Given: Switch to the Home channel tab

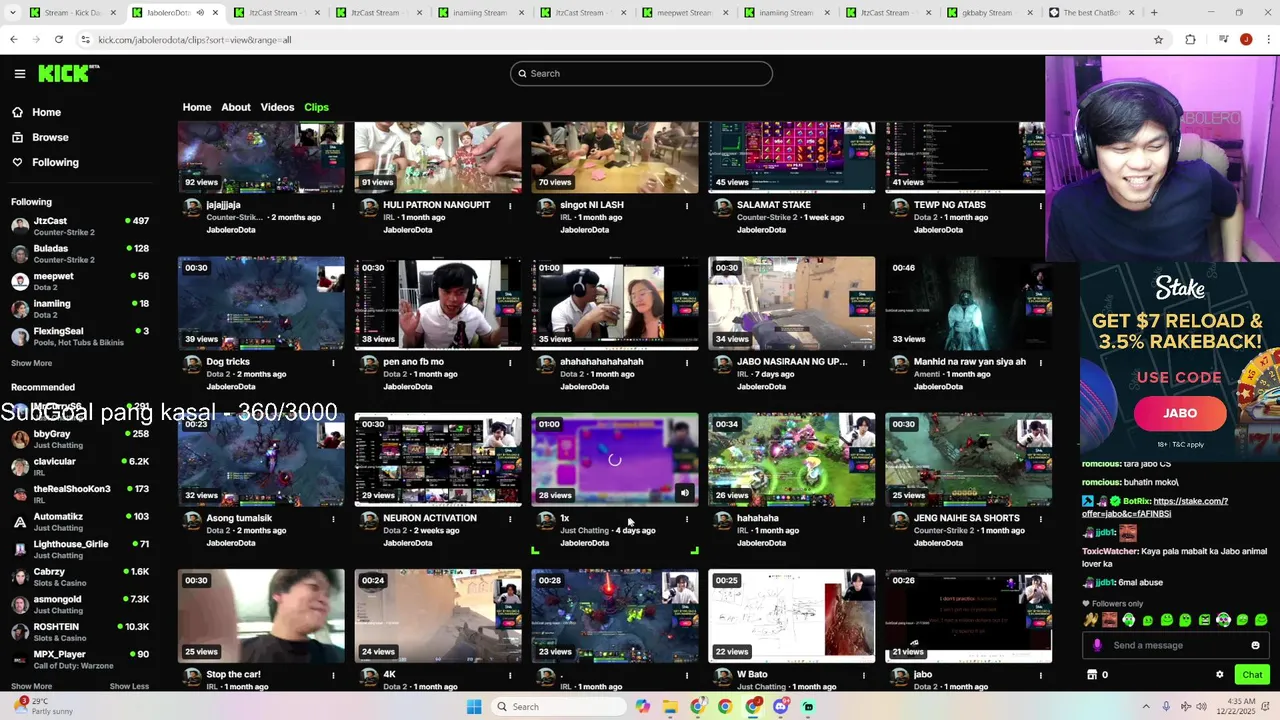Looking at the screenshot, I should [x=197, y=107].
